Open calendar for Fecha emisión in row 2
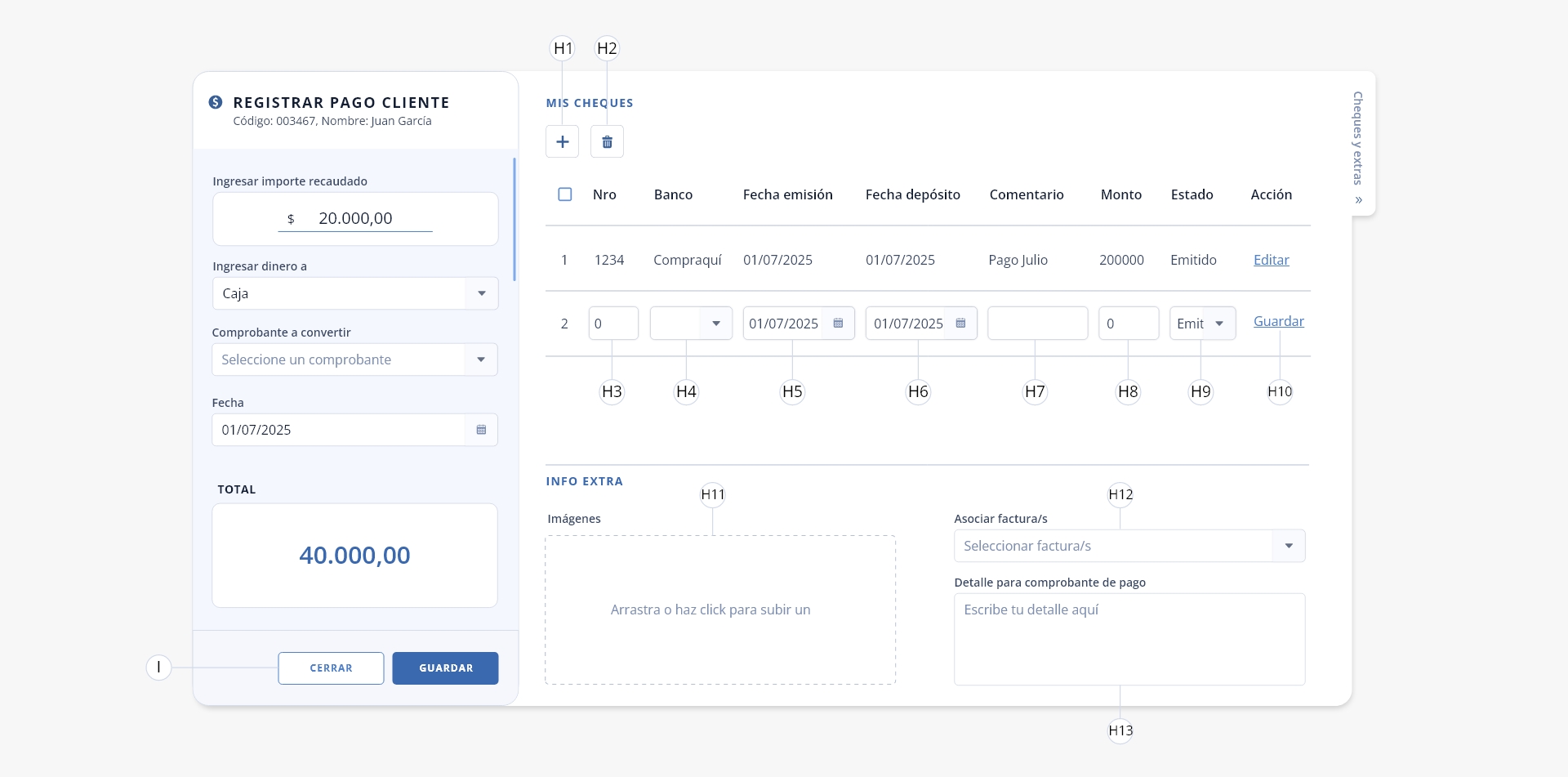The width and height of the screenshot is (1568, 777). 838,324
